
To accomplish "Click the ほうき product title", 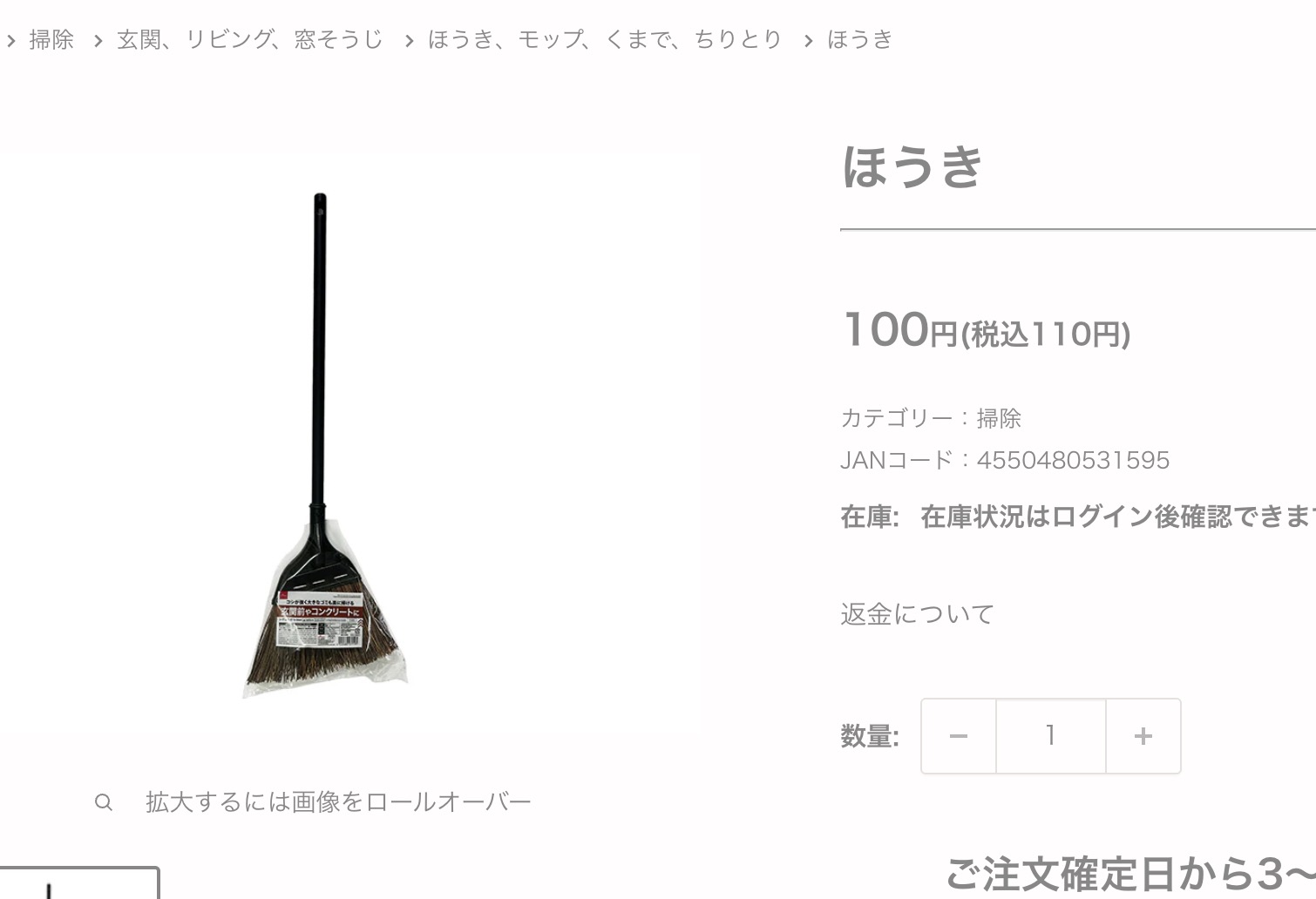I will pos(912,166).
